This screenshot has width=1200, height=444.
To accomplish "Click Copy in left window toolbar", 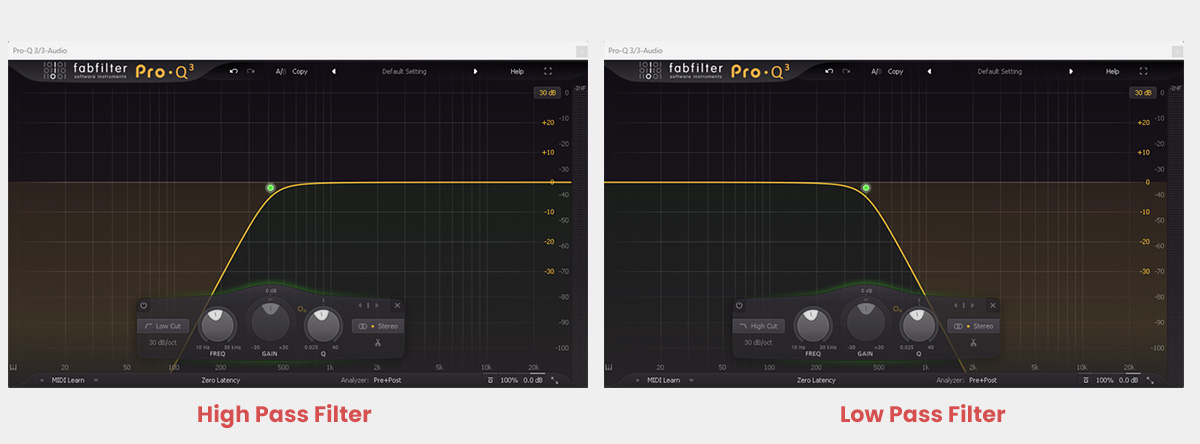I will point(300,71).
